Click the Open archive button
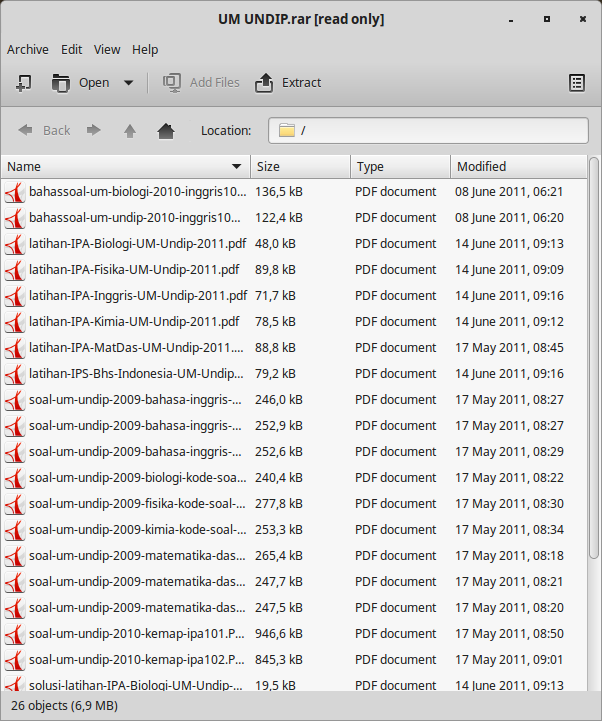Viewport: 602px width, 721px height. coord(80,83)
